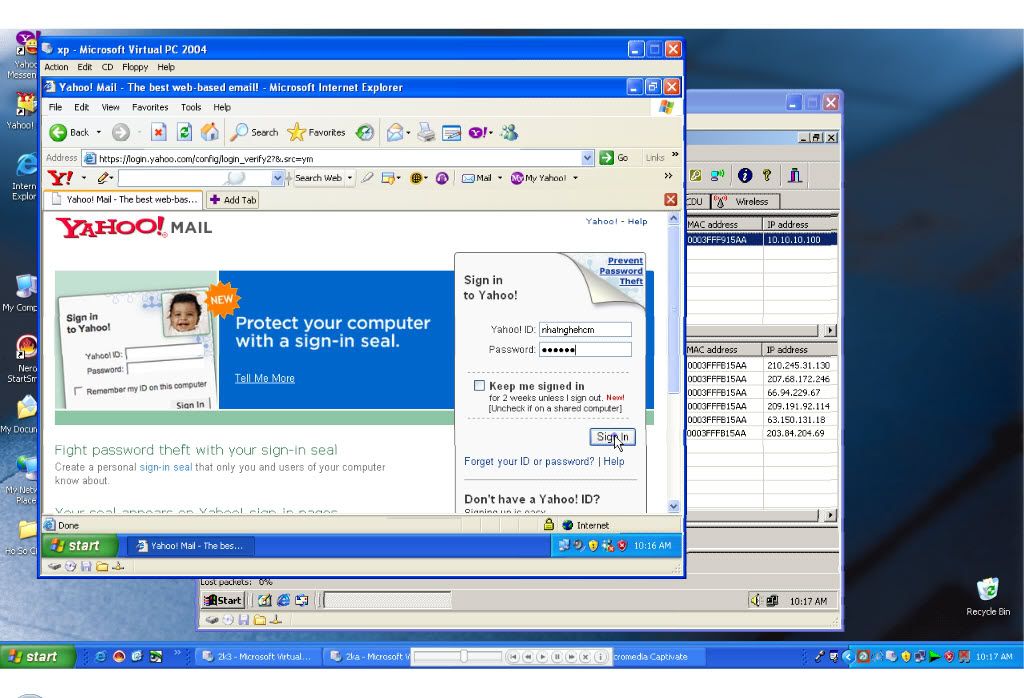Click the Sign In button
Viewport: 1024px width, 698px height.
[x=612, y=437]
